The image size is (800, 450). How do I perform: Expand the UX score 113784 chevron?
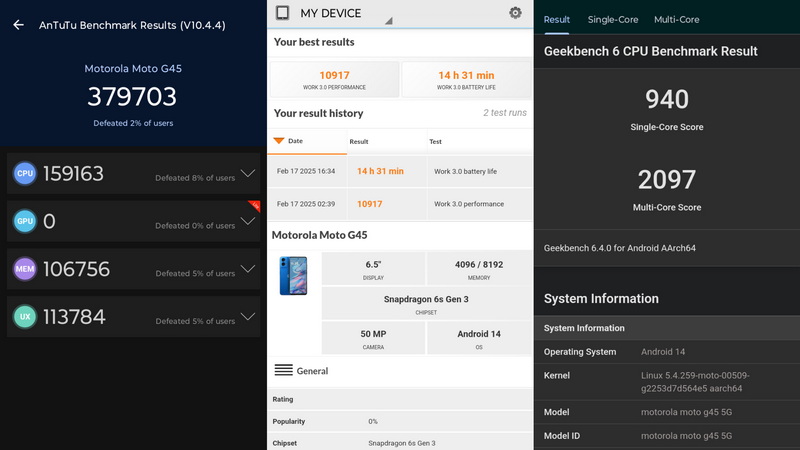coord(248,316)
